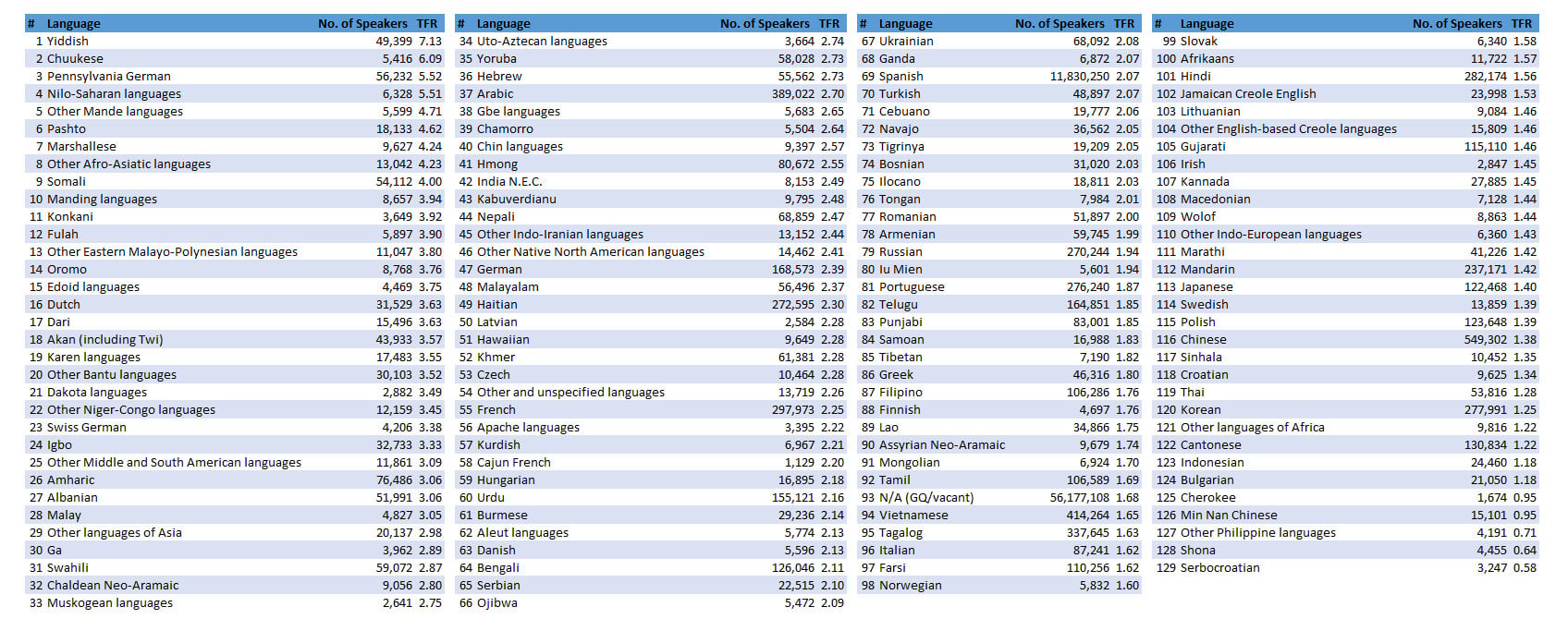Image resolution: width=1568 pixels, height=619 pixels.
Task: Select the N/A (GQ/vacant) cell
Action: [925, 498]
